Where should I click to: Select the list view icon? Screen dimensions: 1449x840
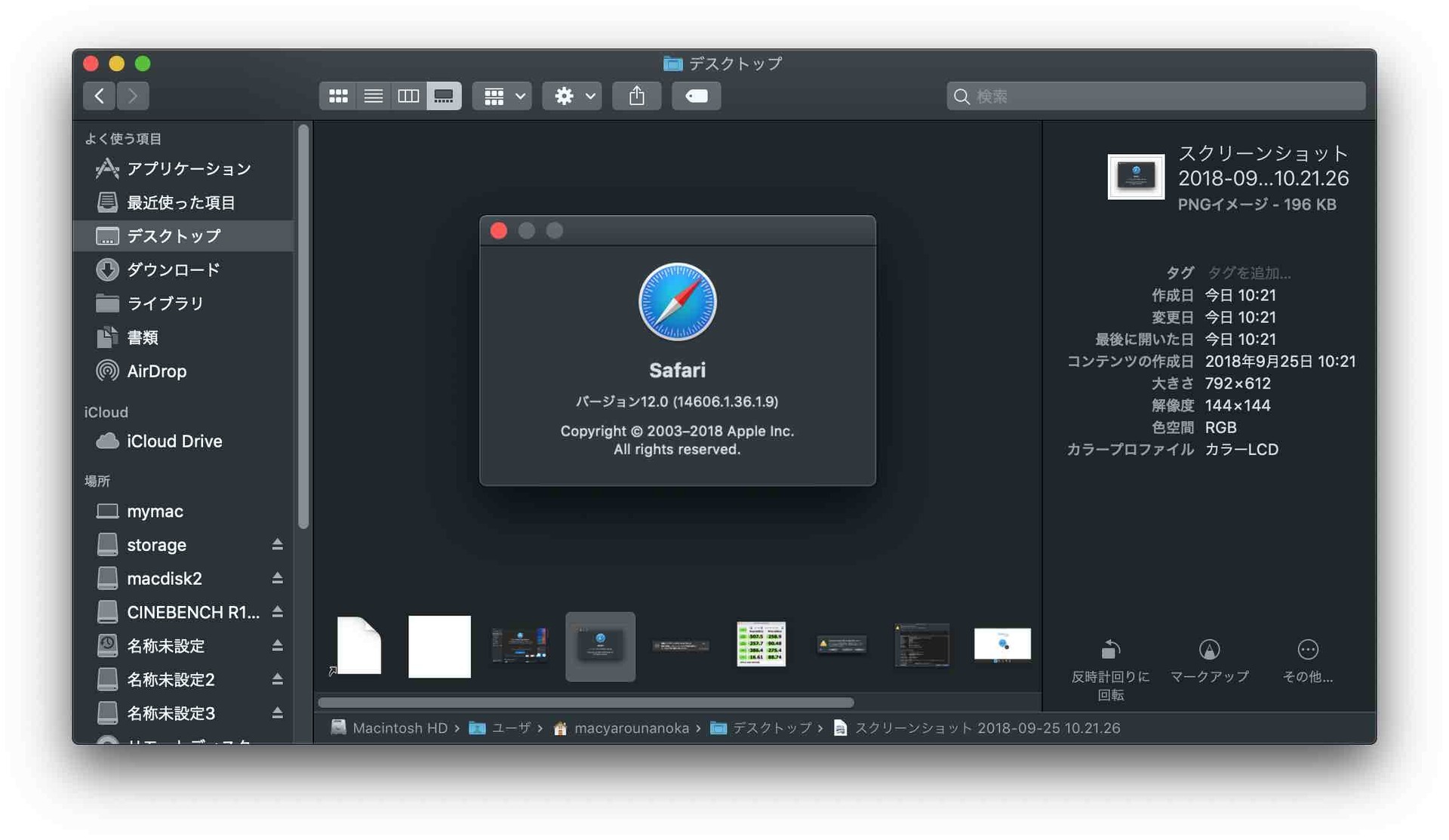click(372, 96)
